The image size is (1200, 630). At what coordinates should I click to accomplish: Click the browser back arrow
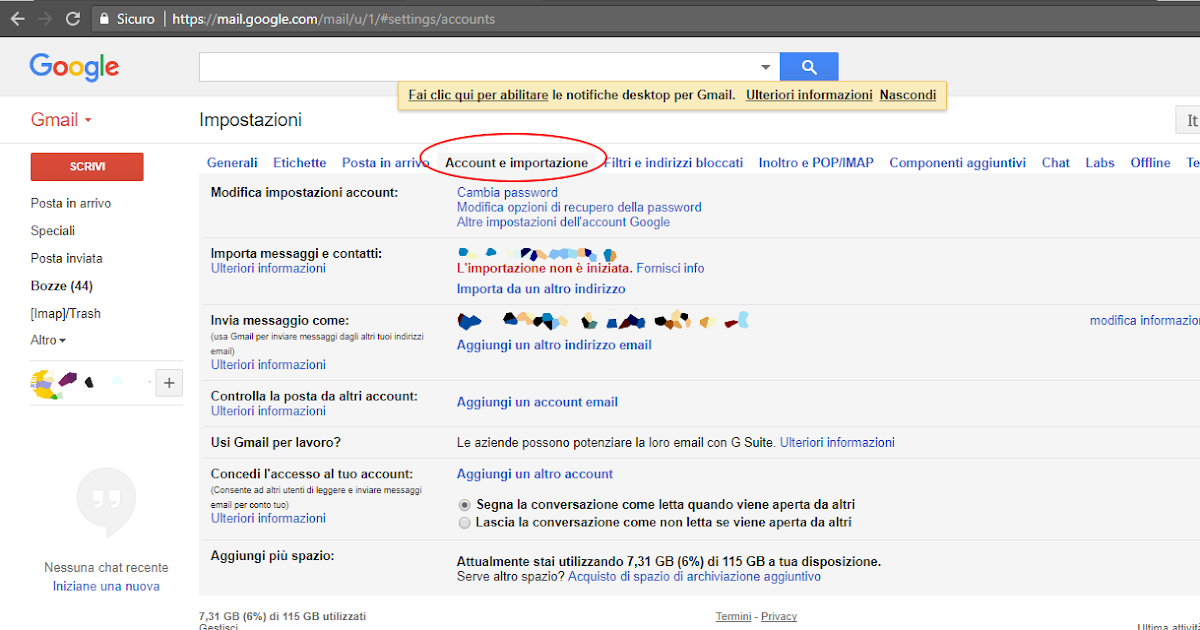coord(17,19)
